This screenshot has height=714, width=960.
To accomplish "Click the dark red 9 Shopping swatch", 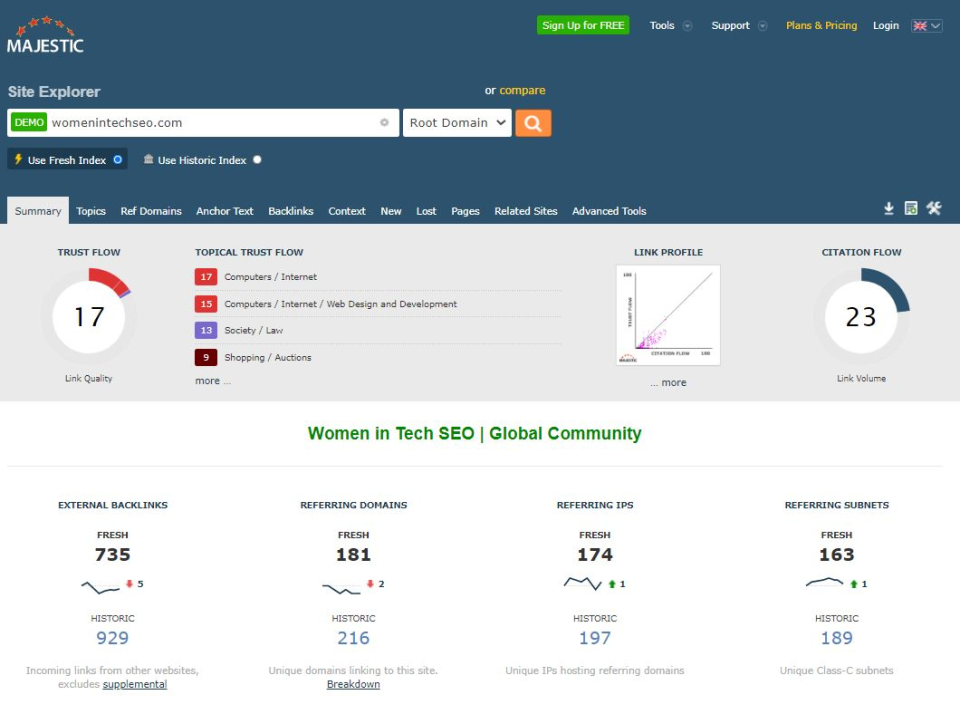I will [x=206, y=357].
